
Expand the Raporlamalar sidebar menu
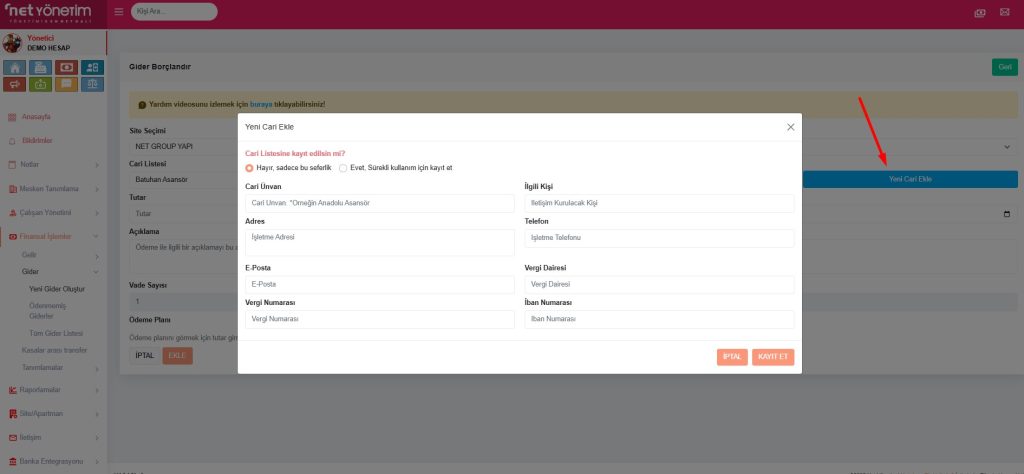53,390
